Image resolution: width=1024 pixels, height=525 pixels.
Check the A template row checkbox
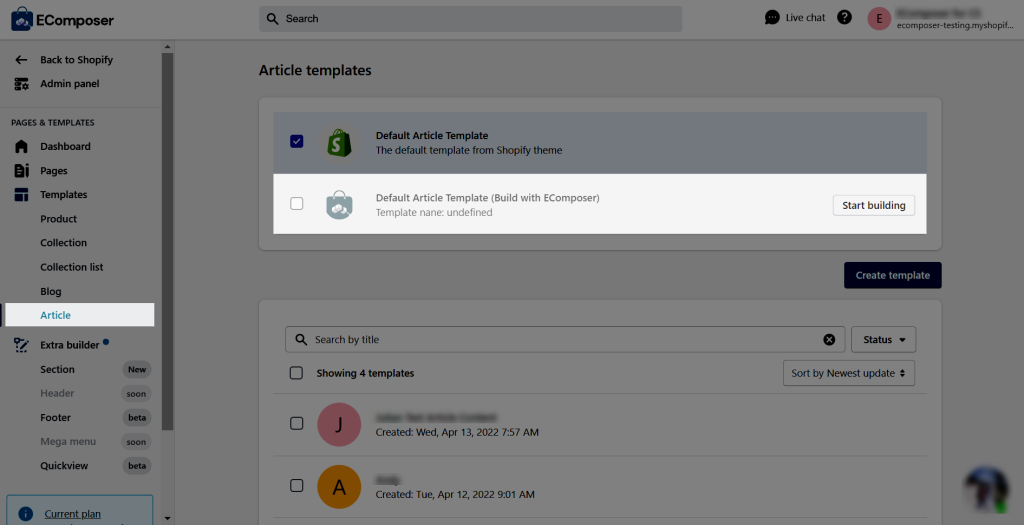click(x=296, y=485)
